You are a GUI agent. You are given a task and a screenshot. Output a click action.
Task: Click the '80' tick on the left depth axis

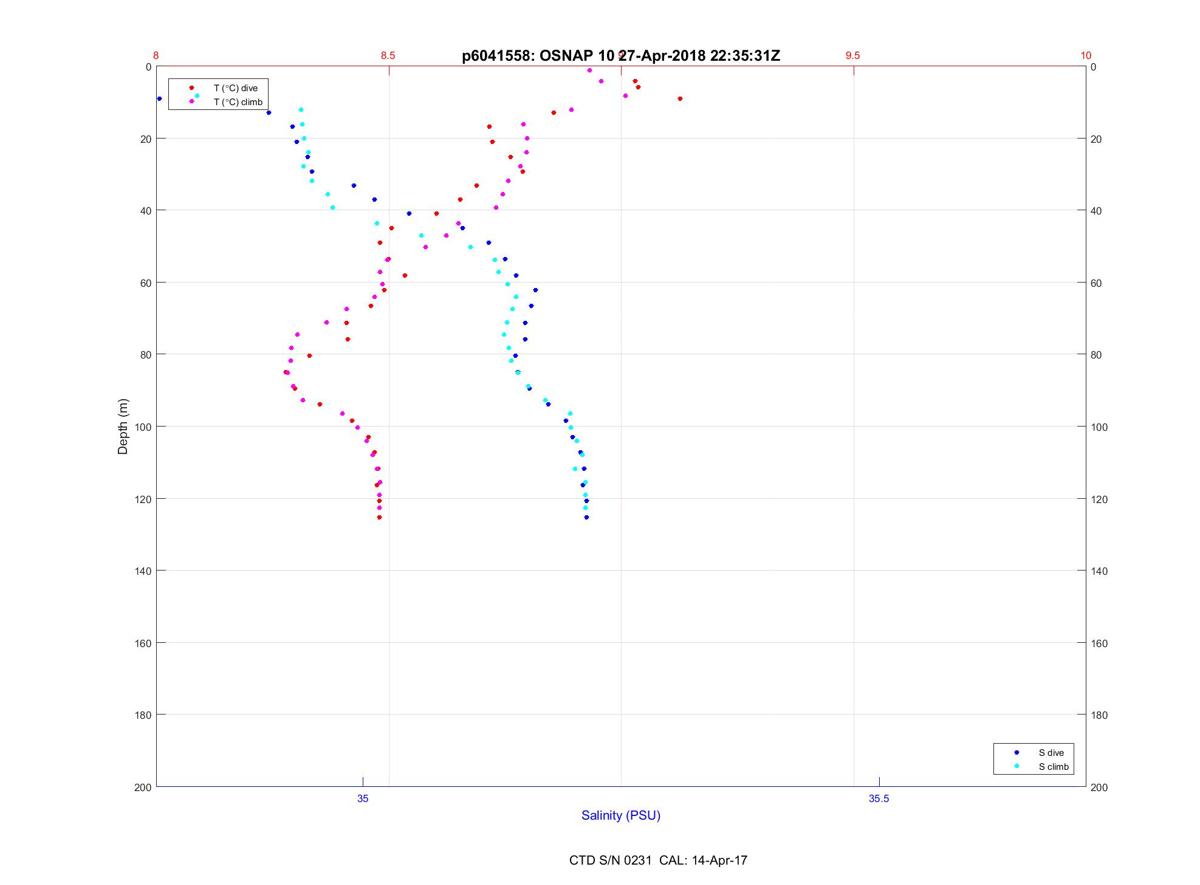tap(146, 355)
